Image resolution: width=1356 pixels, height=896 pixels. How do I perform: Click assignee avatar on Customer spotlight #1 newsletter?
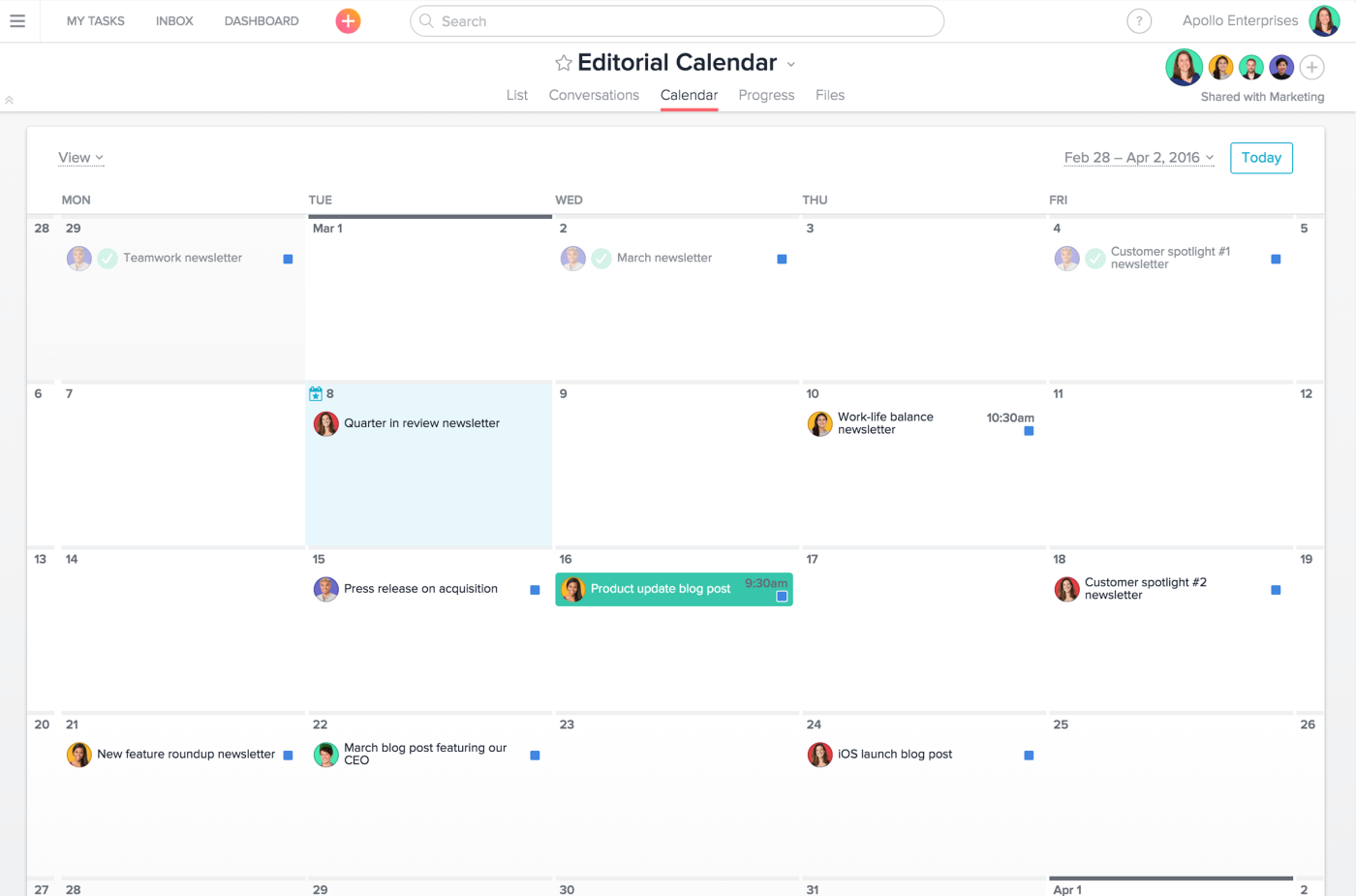1067,259
